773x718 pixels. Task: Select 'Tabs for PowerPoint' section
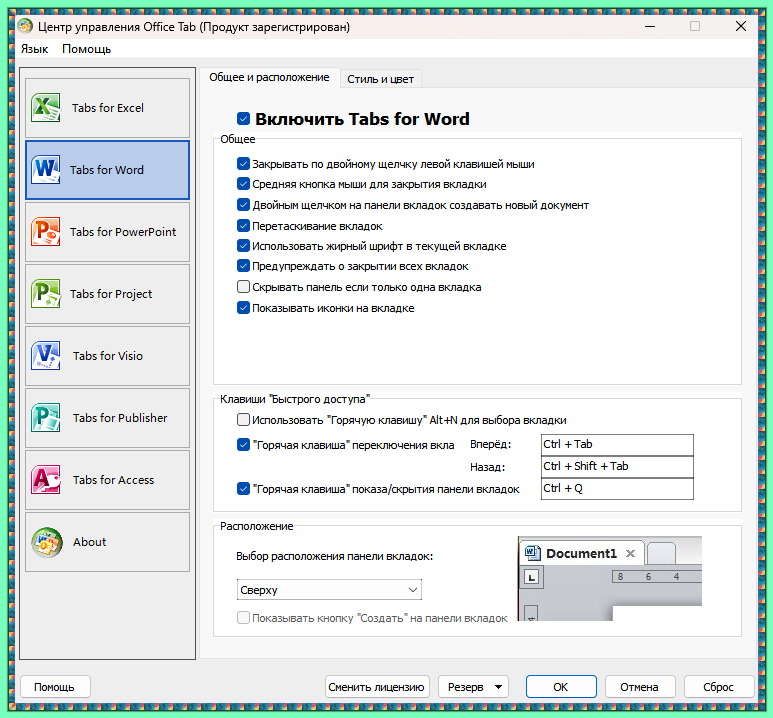coord(107,232)
